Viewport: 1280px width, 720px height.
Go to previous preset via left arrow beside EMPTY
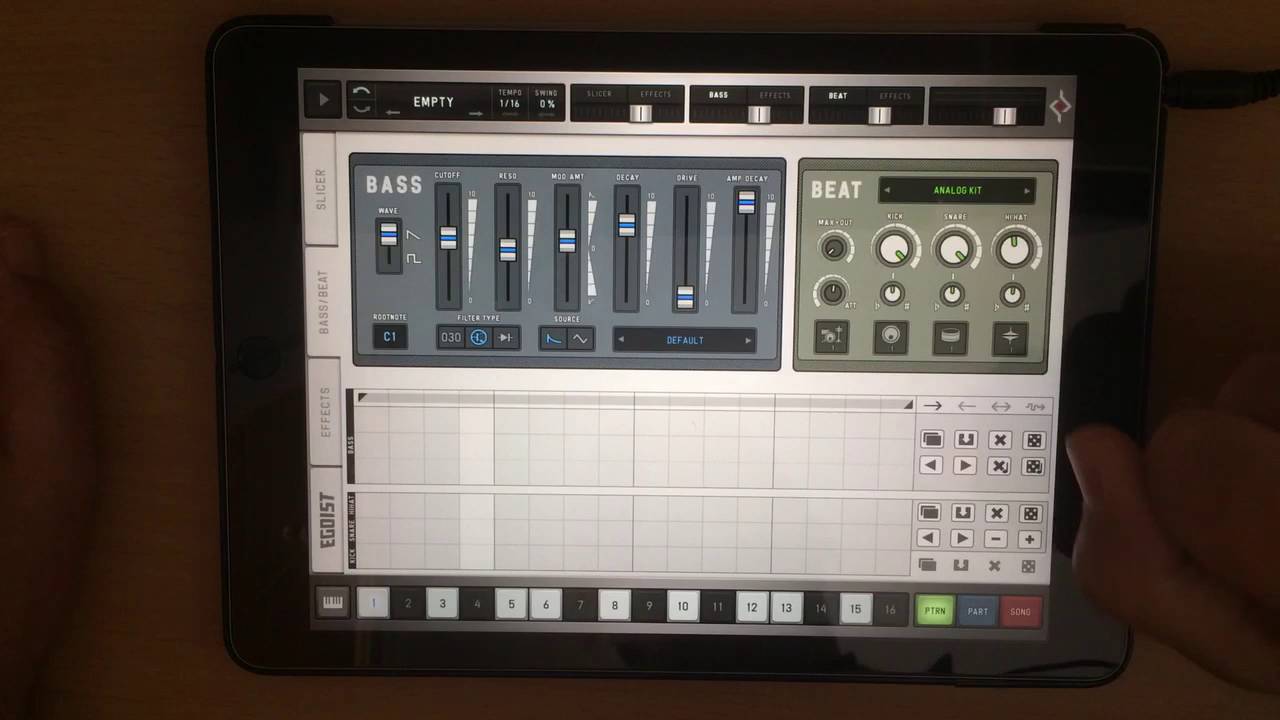pos(393,112)
